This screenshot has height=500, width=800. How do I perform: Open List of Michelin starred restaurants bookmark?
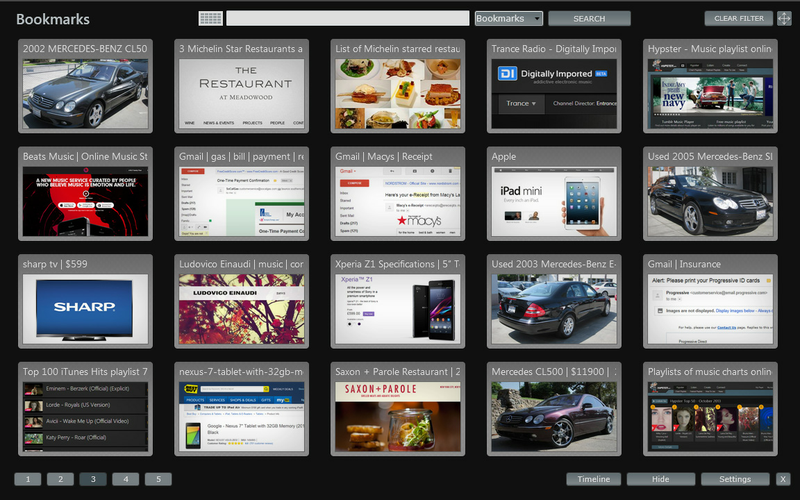click(x=397, y=86)
